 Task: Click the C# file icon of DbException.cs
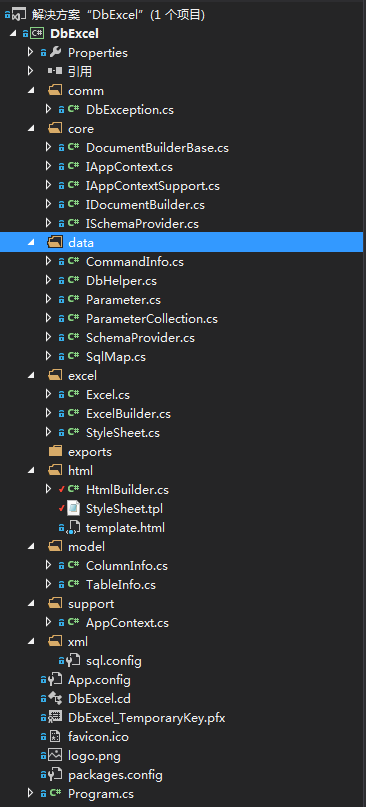[74, 110]
